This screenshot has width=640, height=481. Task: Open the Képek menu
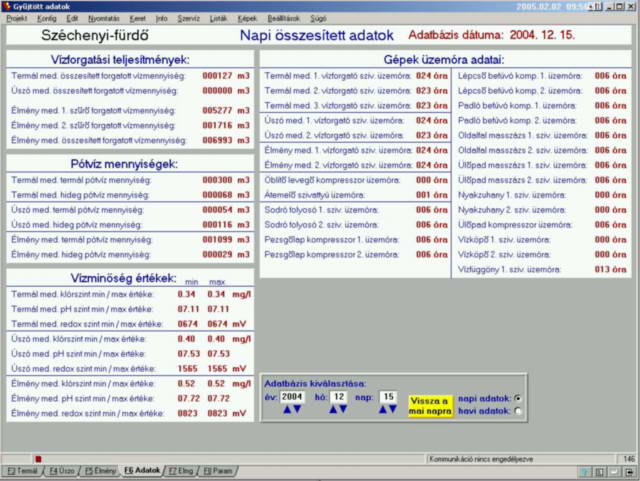coord(247,19)
